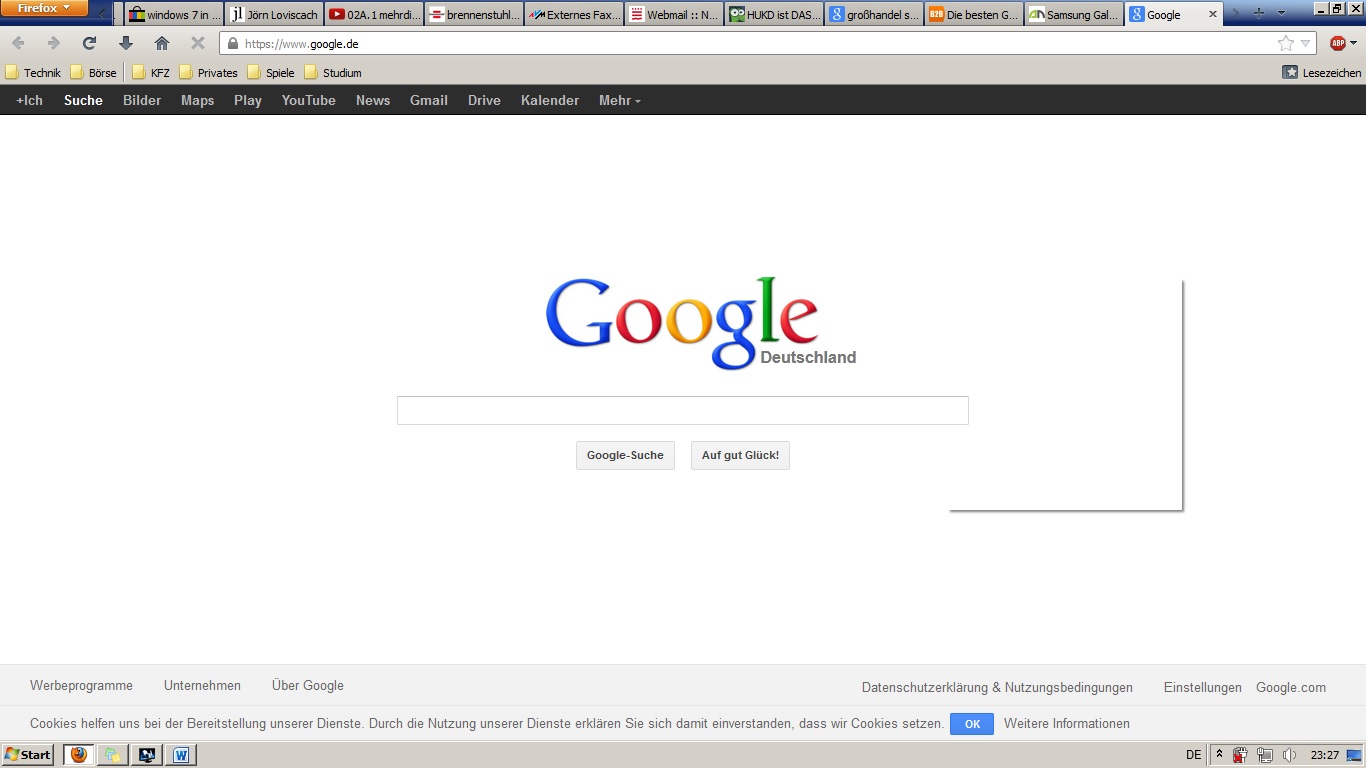
Task: Open Datenschutzerklärung & Nutzungsbedingungen link
Action: coord(997,688)
